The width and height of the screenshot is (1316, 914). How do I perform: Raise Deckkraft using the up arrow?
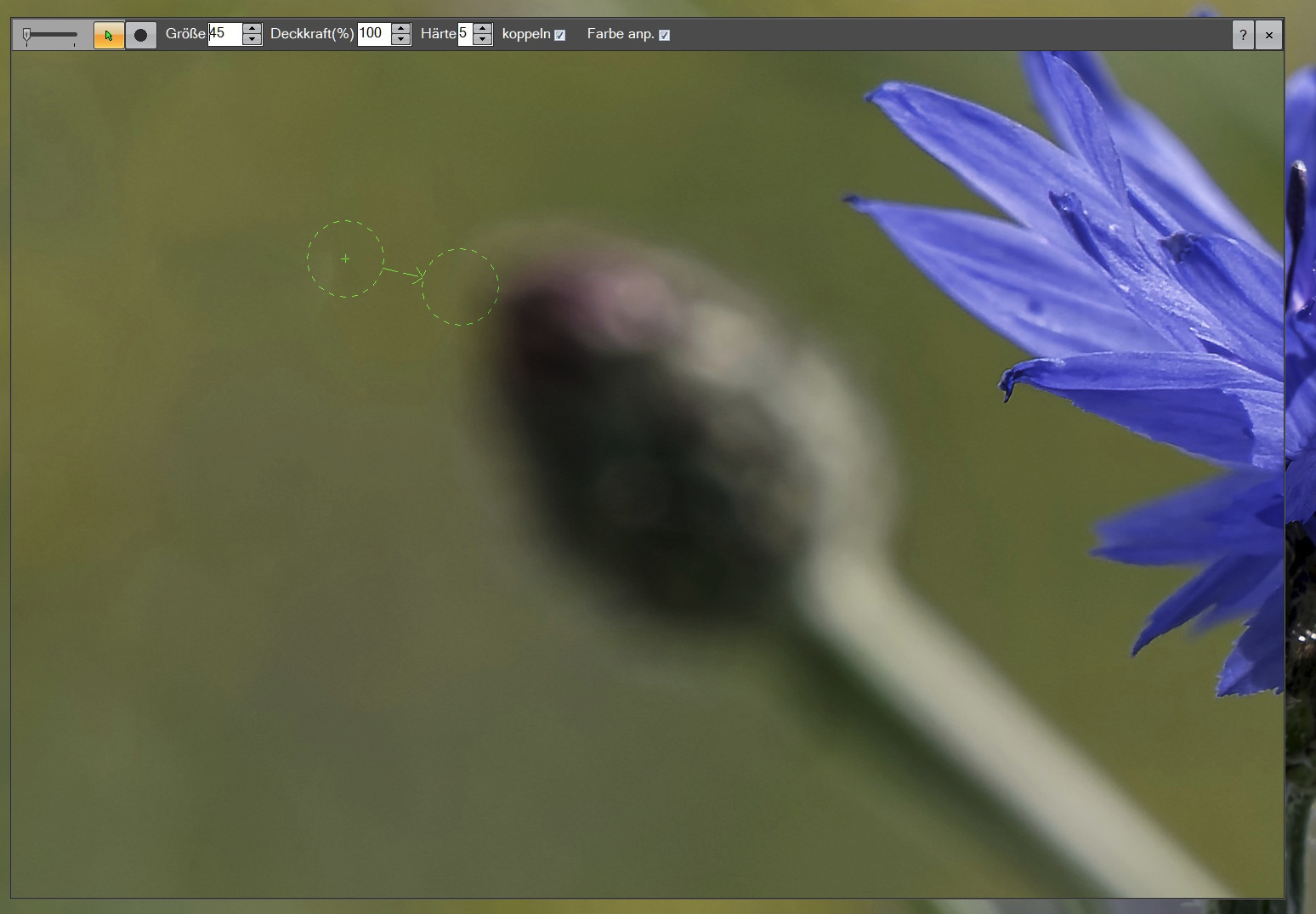point(401,29)
